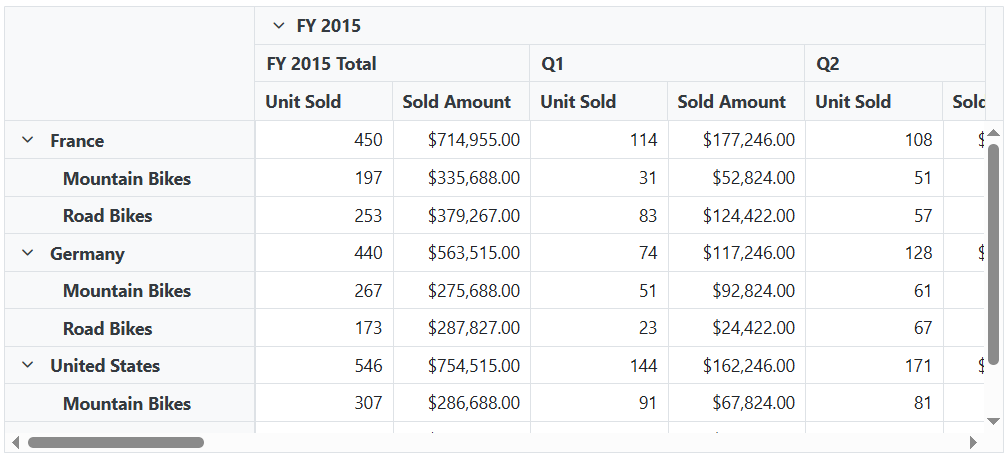The width and height of the screenshot is (1007, 457).
Task: Select Road Bikes row under Germany
Action: click(x=108, y=329)
